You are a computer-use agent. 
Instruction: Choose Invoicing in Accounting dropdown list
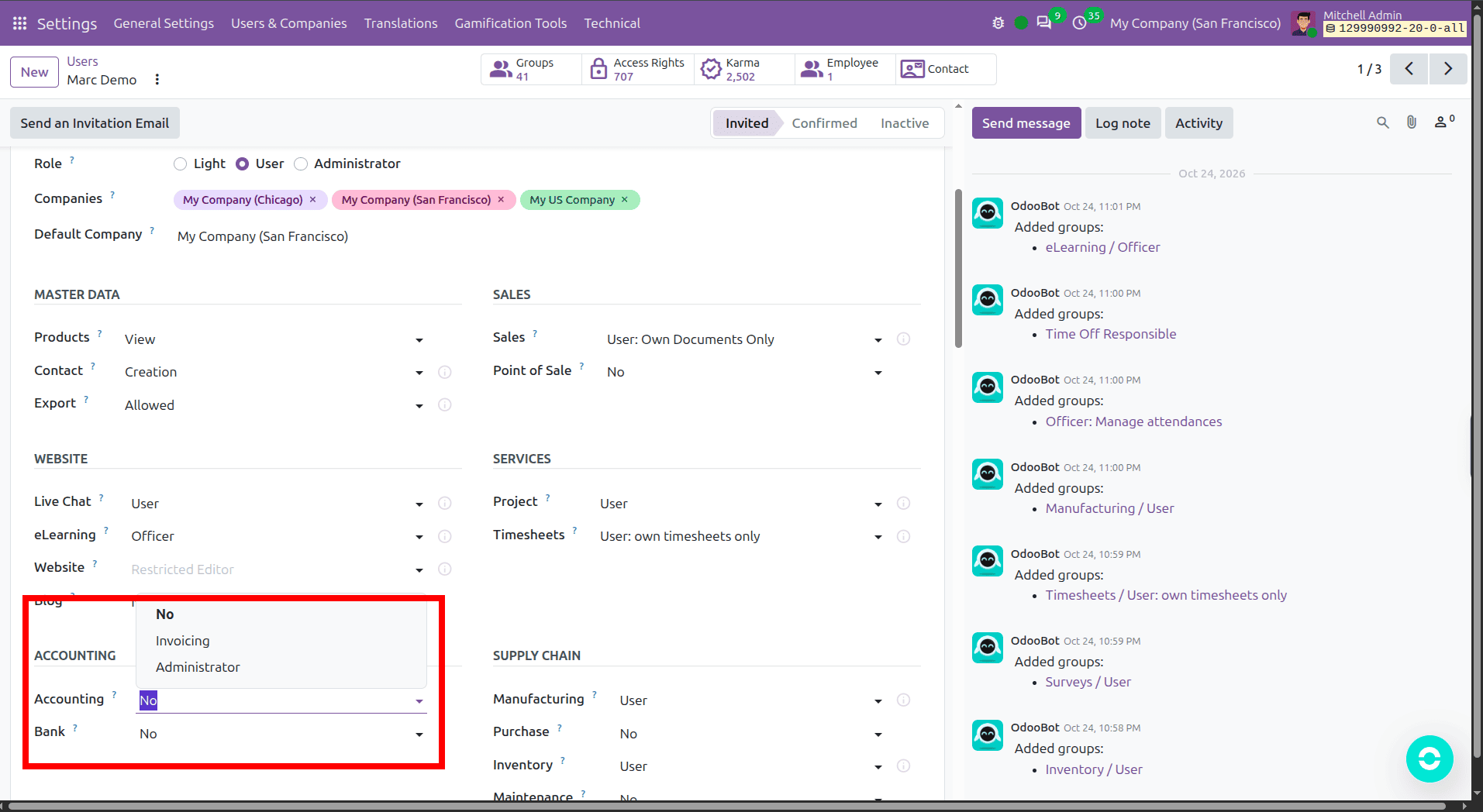[281, 641]
